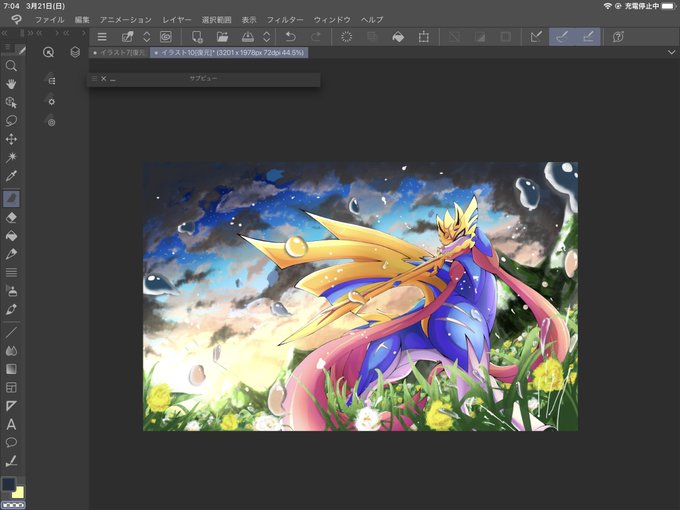The image size is (680, 510).
Task: Minimize the サブビュー palette
Action: pyautogui.click(x=113, y=79)
